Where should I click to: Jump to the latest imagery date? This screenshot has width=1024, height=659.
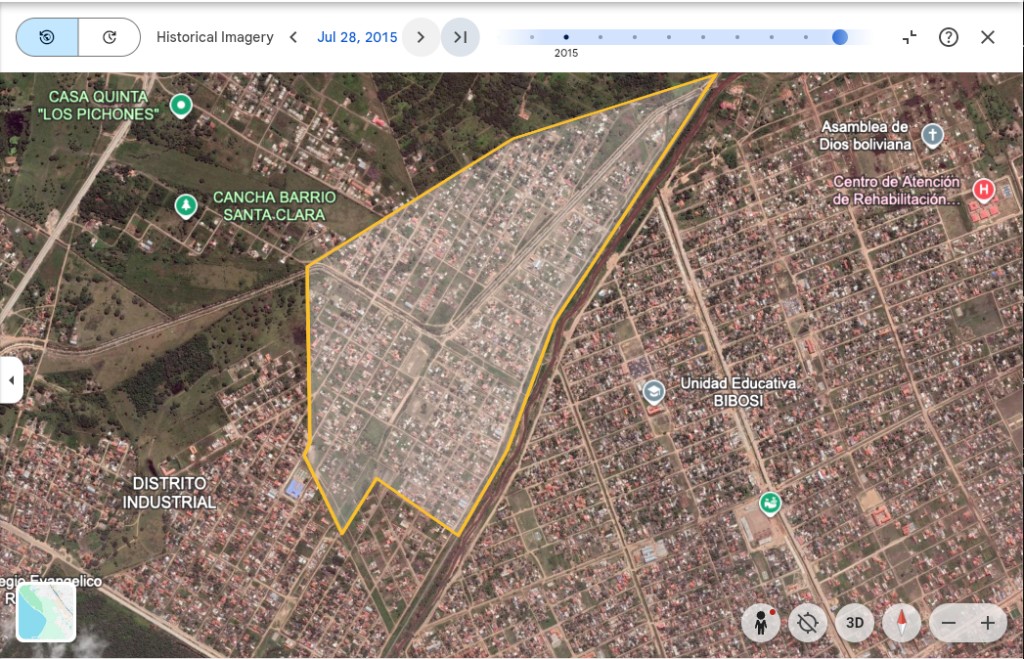click(x=460, y=37)
